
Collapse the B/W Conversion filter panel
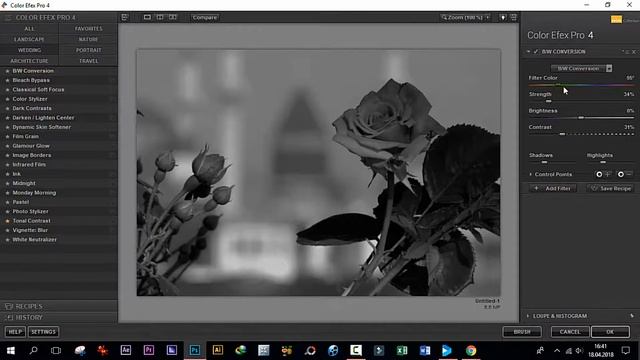click(x=528, y=51)
